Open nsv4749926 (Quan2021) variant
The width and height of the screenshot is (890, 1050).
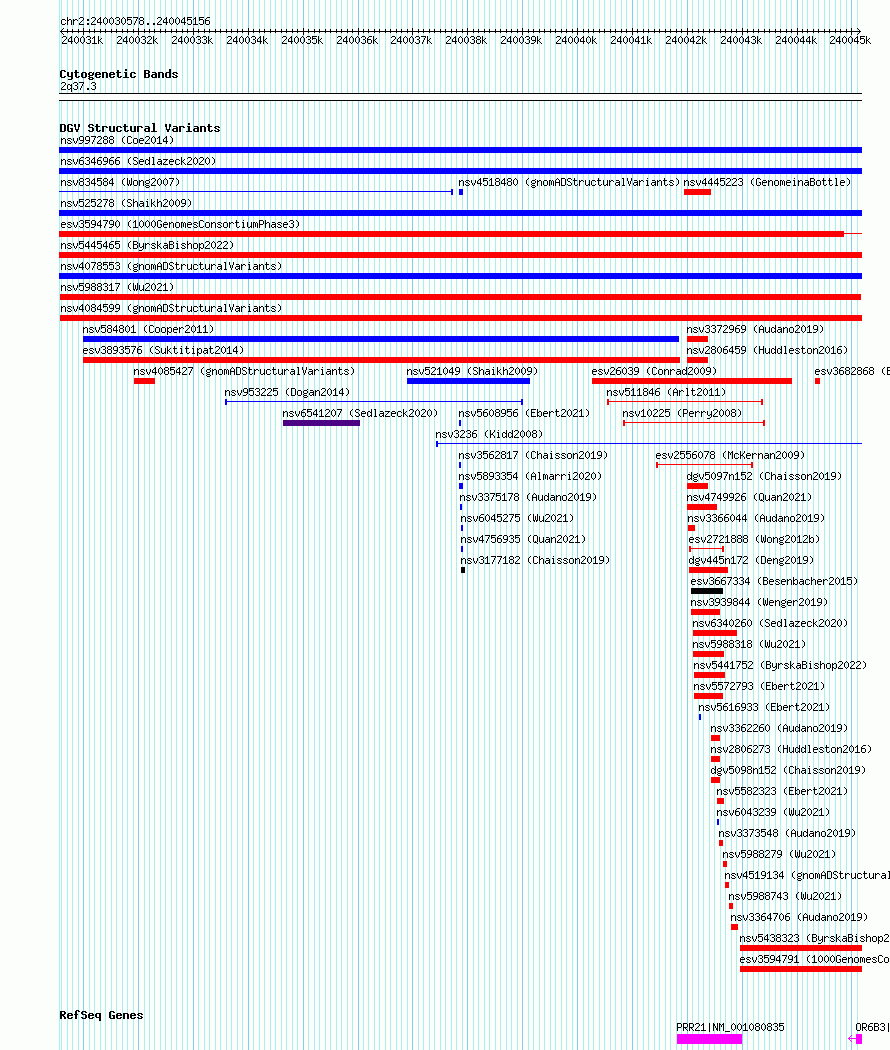pos(749,497)
